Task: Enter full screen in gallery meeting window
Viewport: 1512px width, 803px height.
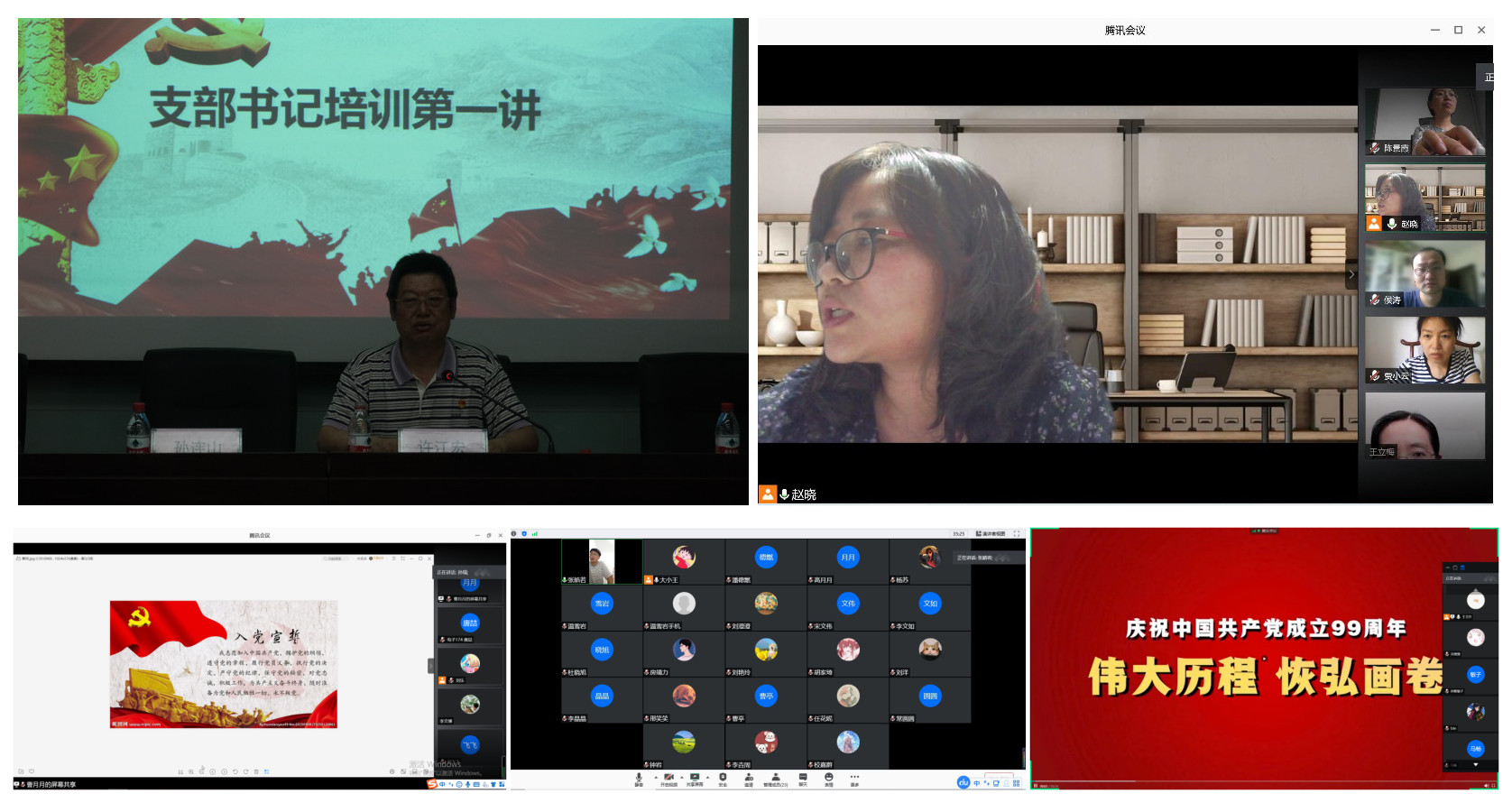Action: (1017, 534)
